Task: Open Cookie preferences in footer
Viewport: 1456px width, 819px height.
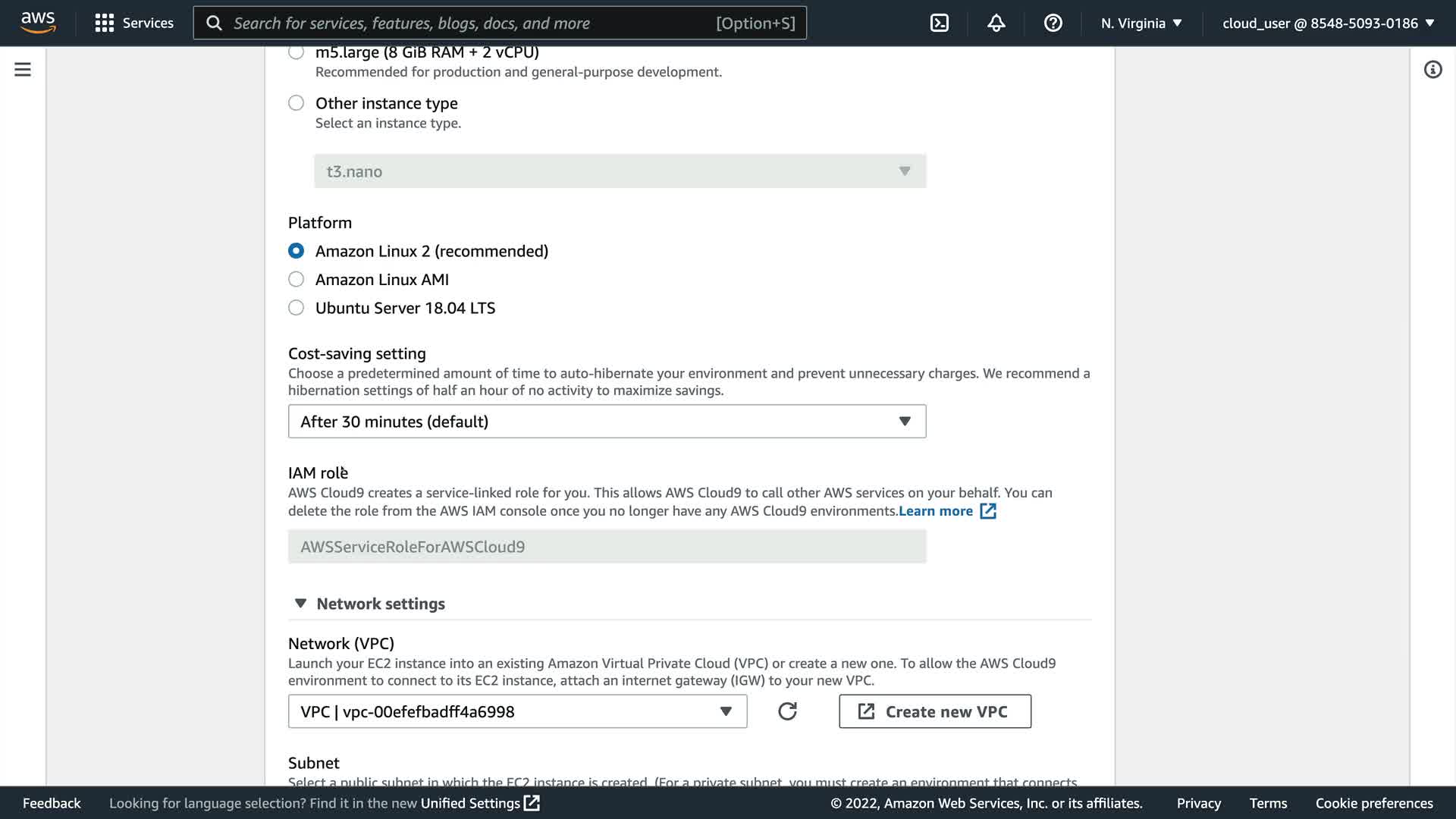Action: click(x=1373, y=803)
